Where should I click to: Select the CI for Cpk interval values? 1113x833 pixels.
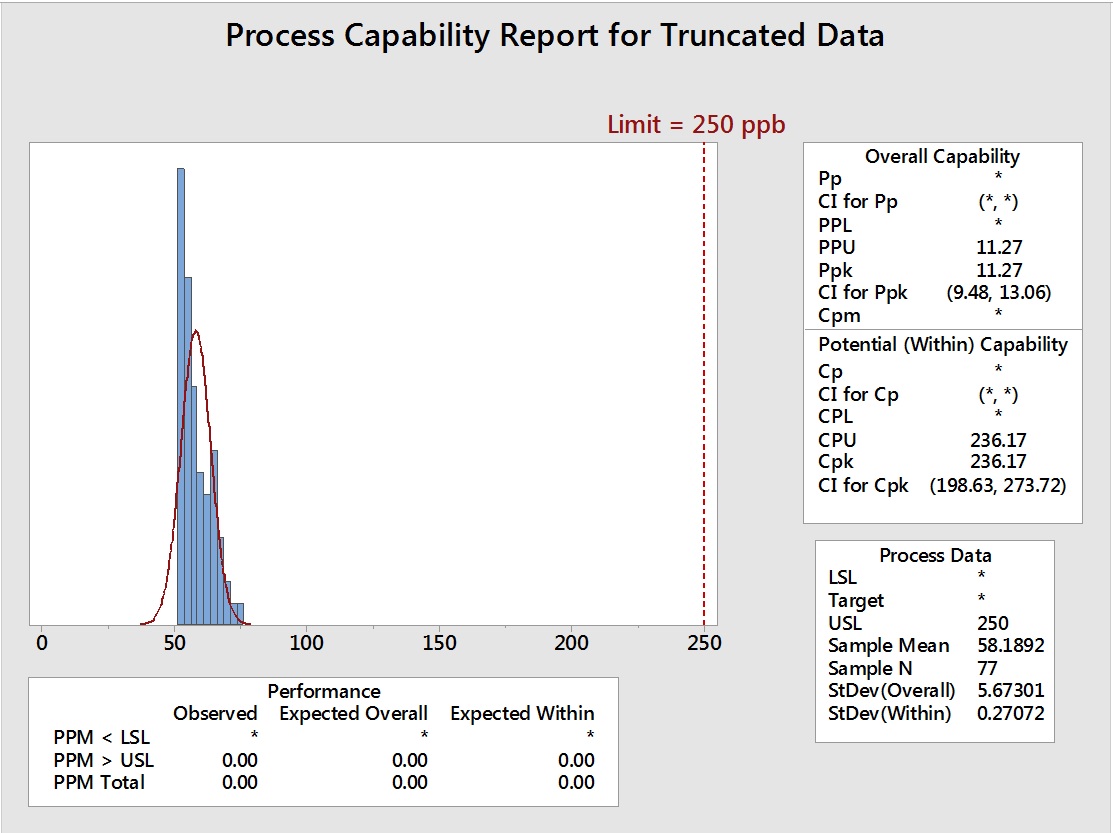click(998, 486)
